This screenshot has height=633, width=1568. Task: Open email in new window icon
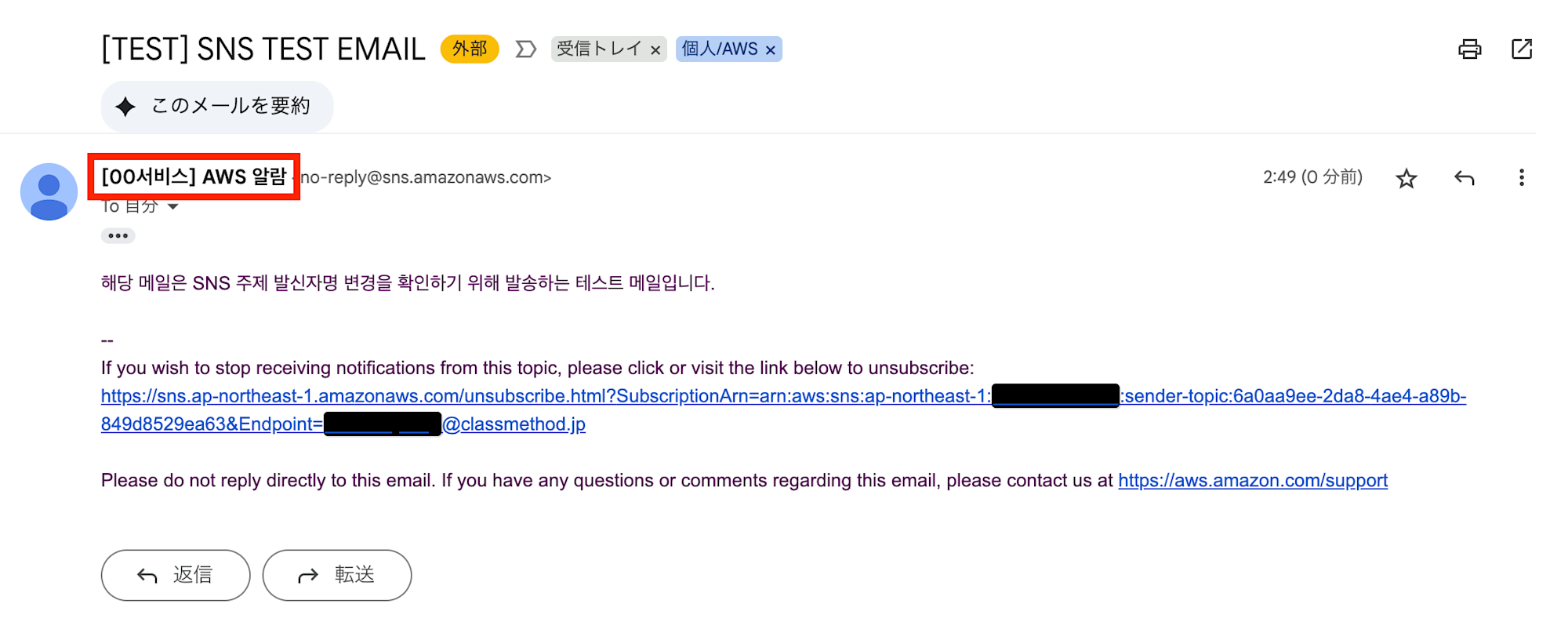[1521, 49]
